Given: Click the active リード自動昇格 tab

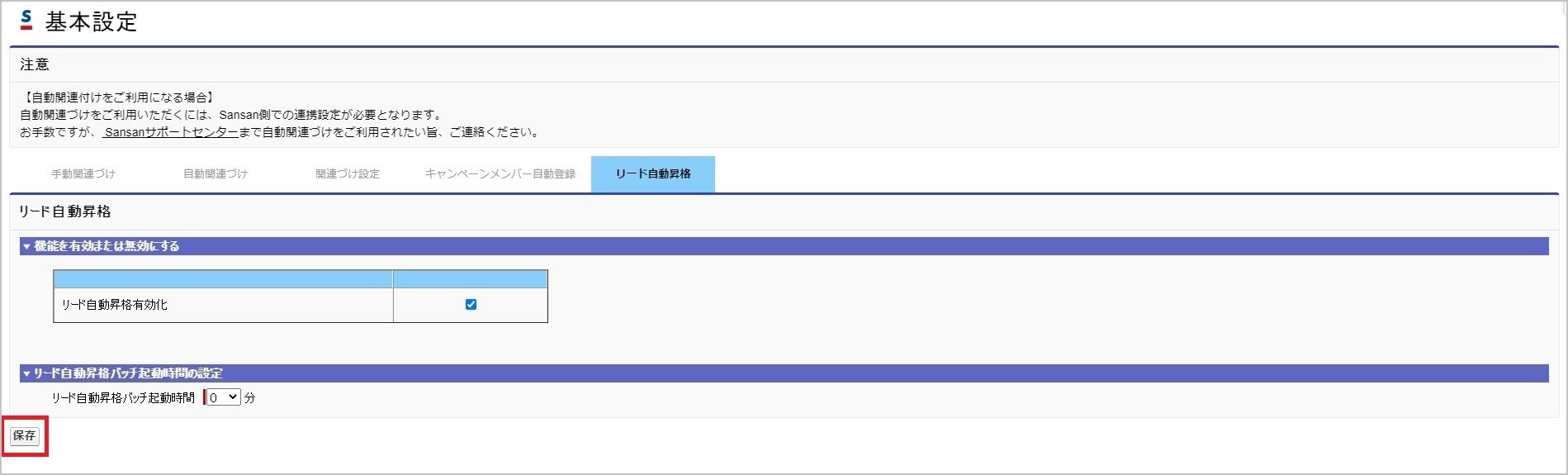Looking at the screenshot, I should [x=653, y=174].
